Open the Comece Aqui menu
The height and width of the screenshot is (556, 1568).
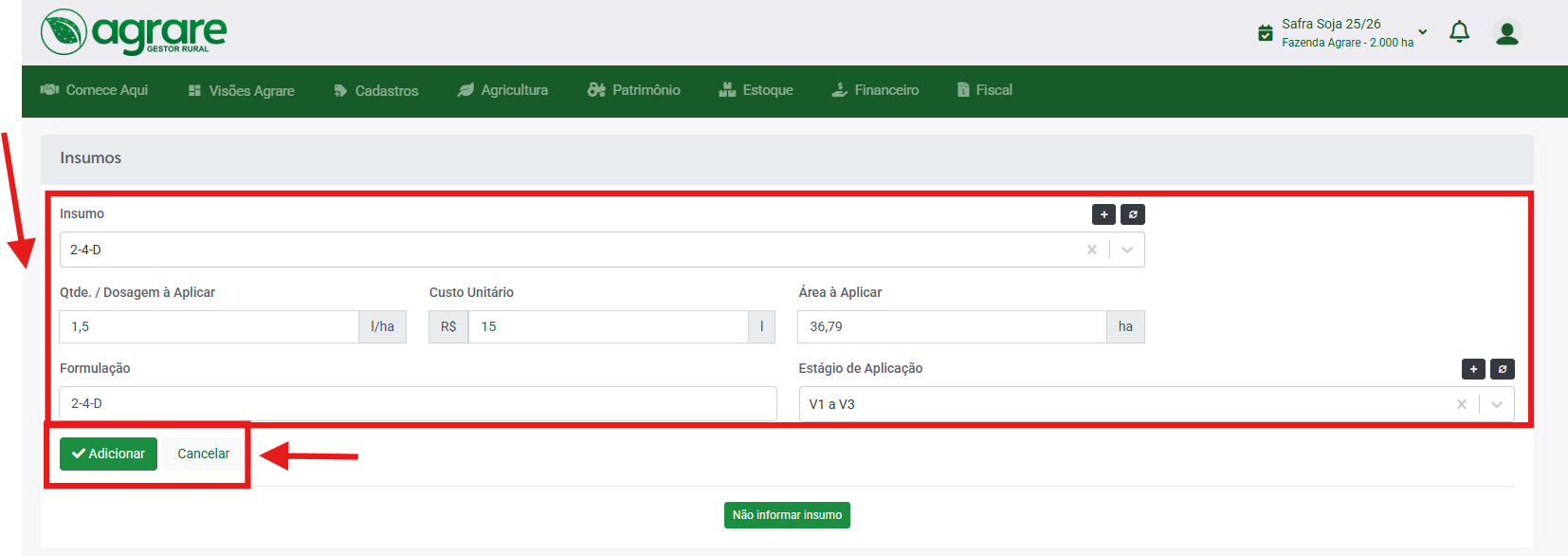pyautogui.click(x=94, y=90)
